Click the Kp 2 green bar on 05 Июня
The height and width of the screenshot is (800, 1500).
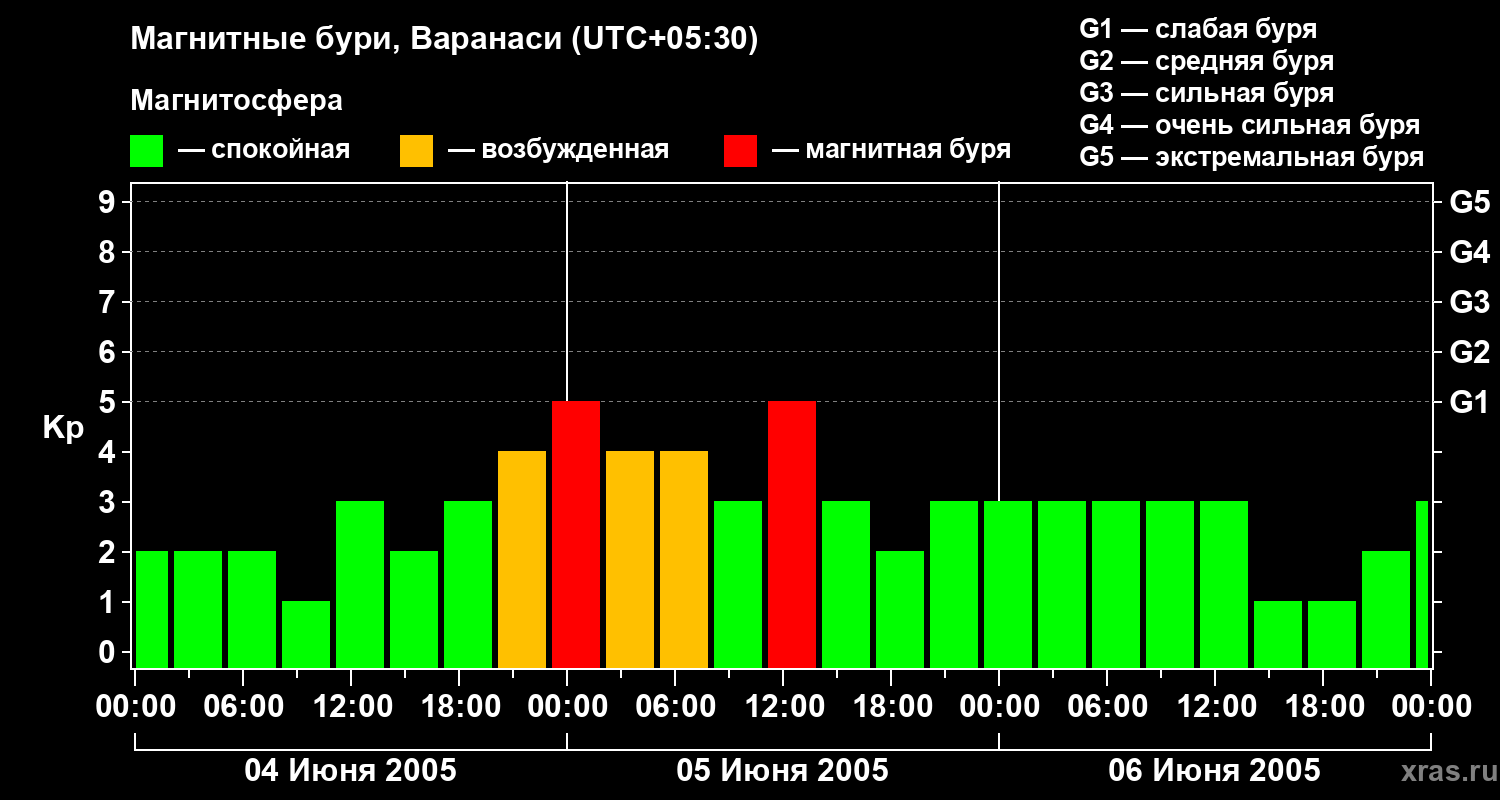[900, 610]
